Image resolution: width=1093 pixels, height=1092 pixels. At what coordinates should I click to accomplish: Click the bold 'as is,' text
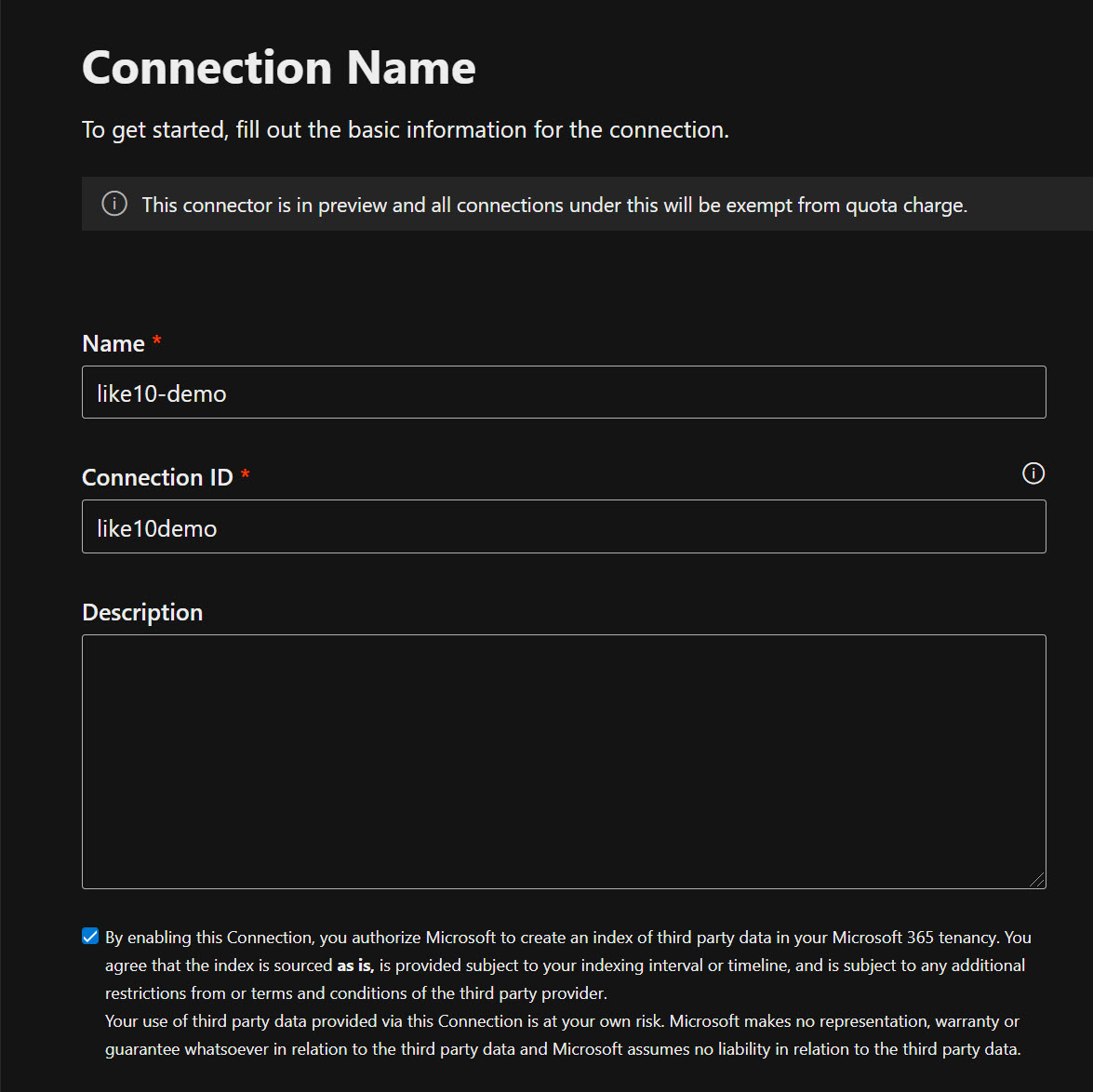pyautogui.click(x=354, y=965)
